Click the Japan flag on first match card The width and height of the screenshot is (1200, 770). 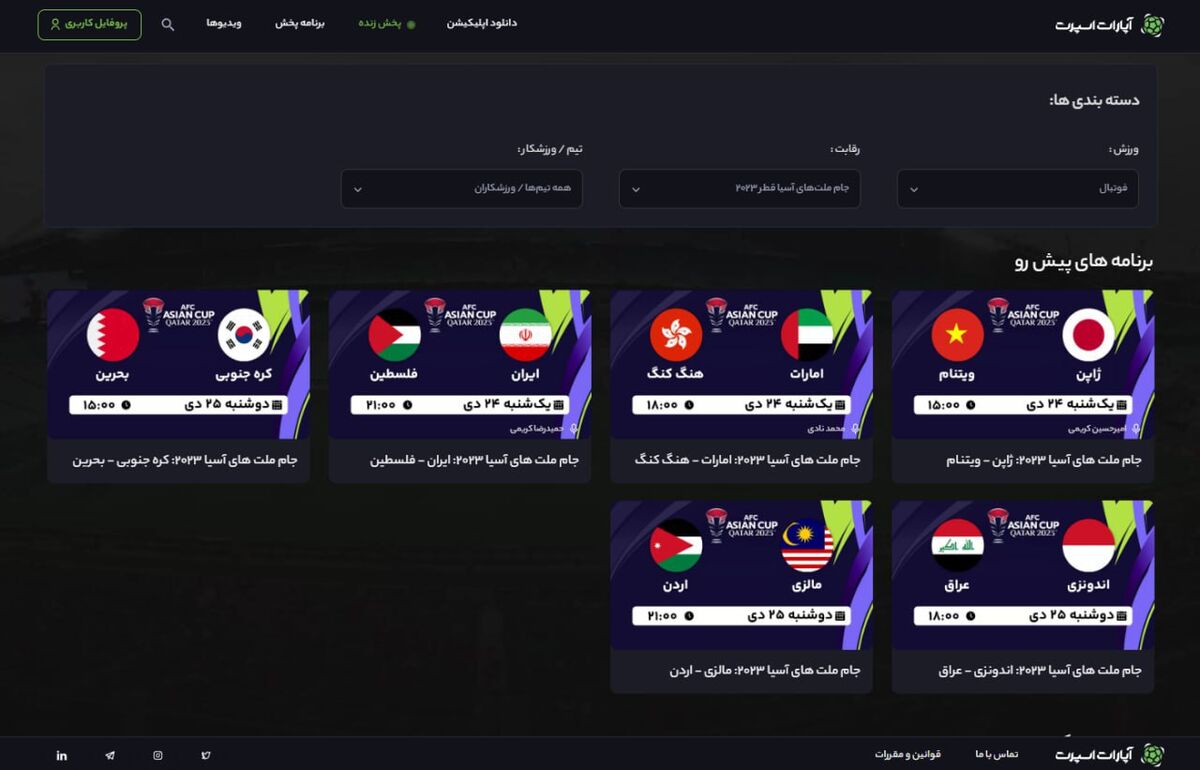tap(1087, 335)
